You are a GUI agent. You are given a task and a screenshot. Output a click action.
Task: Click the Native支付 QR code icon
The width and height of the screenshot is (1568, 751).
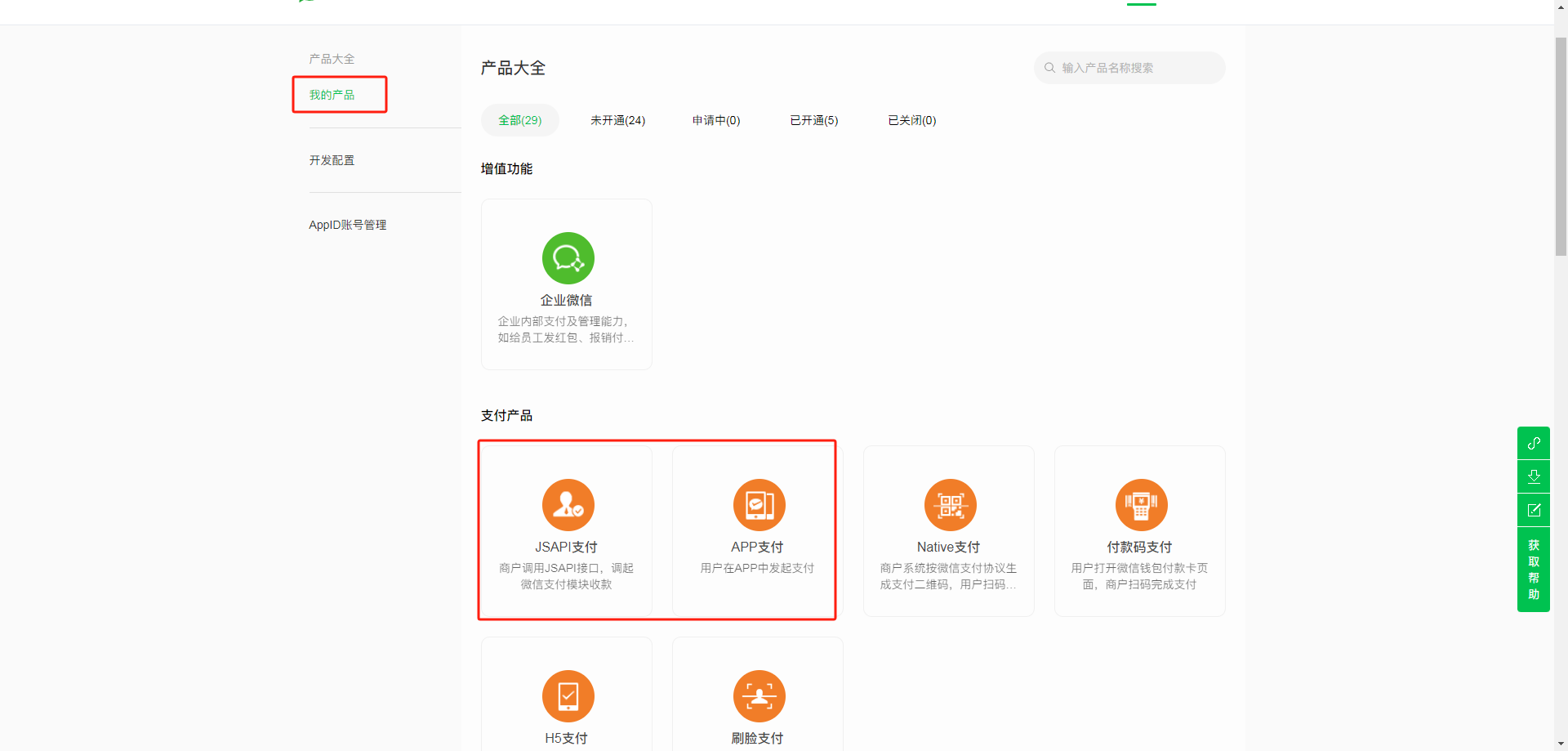click(x=950, y=505)
